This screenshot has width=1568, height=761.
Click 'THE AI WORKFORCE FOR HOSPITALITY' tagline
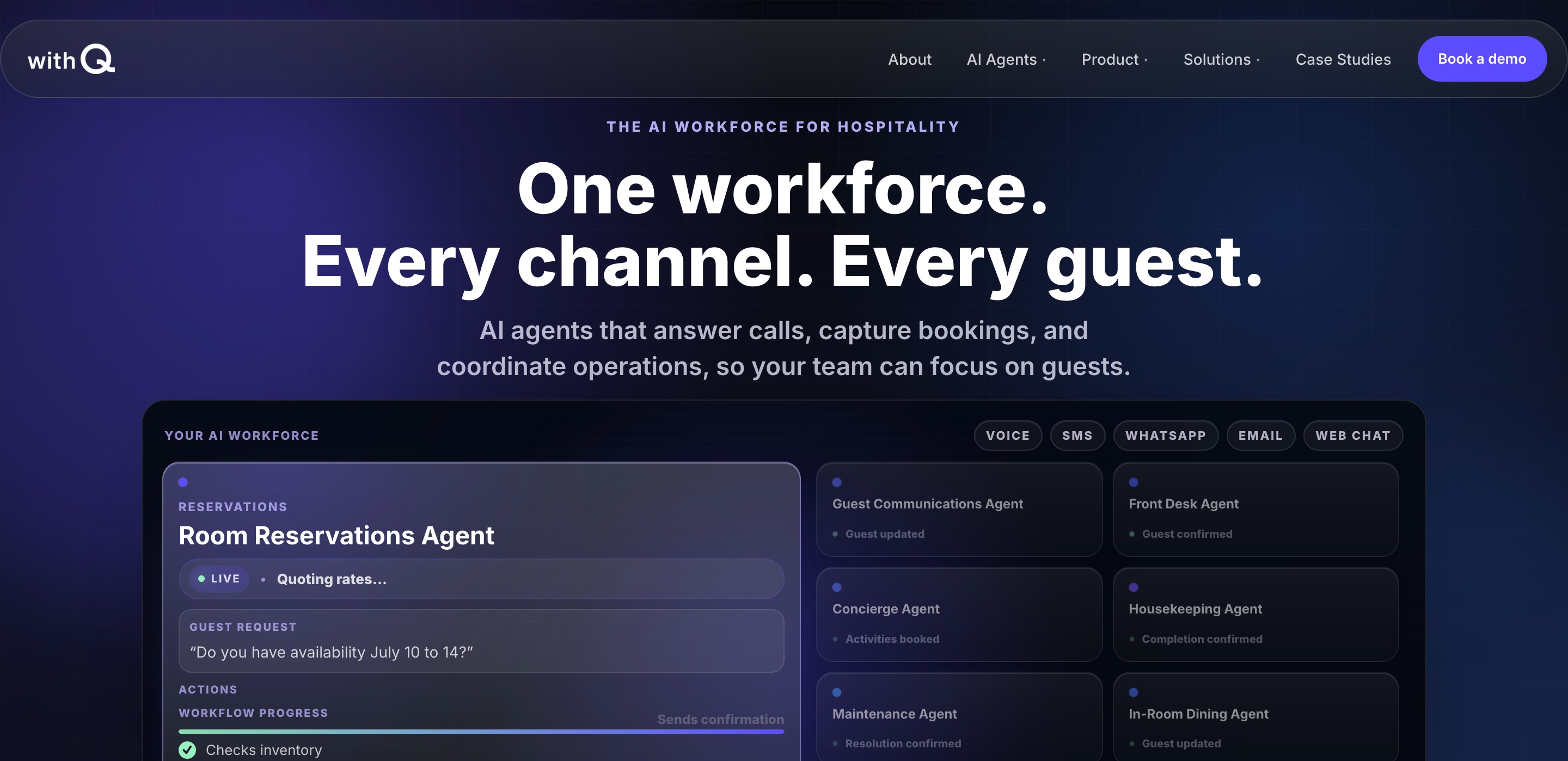click(x=783, y=127)
